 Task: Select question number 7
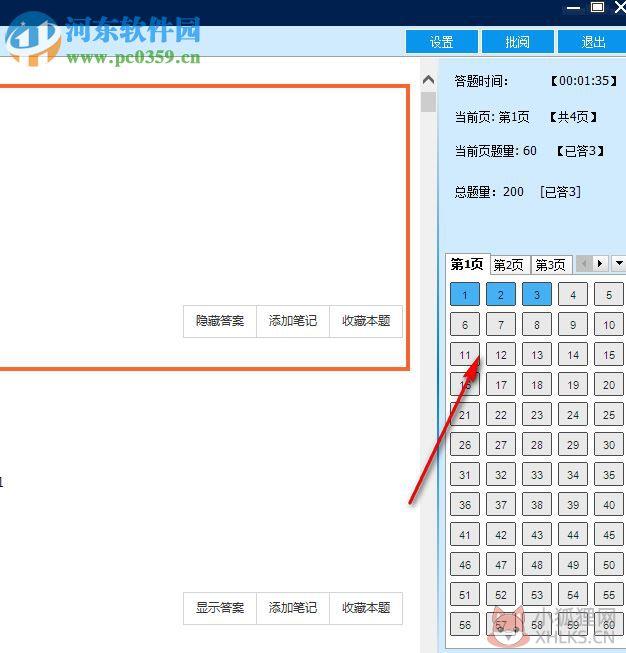501,325
